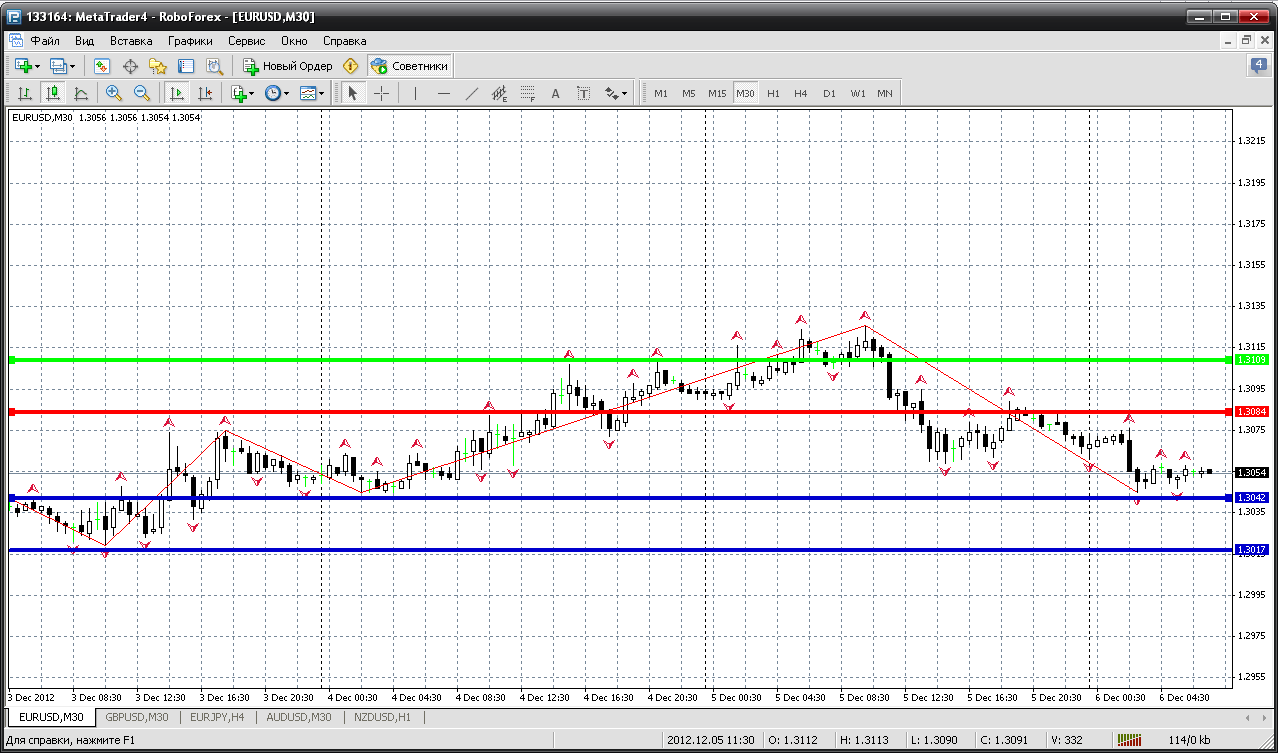Screen dimensions: 1278x753
Task: Open the Navigator panel (star folder icon)
Action: click(x=157, y=66)
